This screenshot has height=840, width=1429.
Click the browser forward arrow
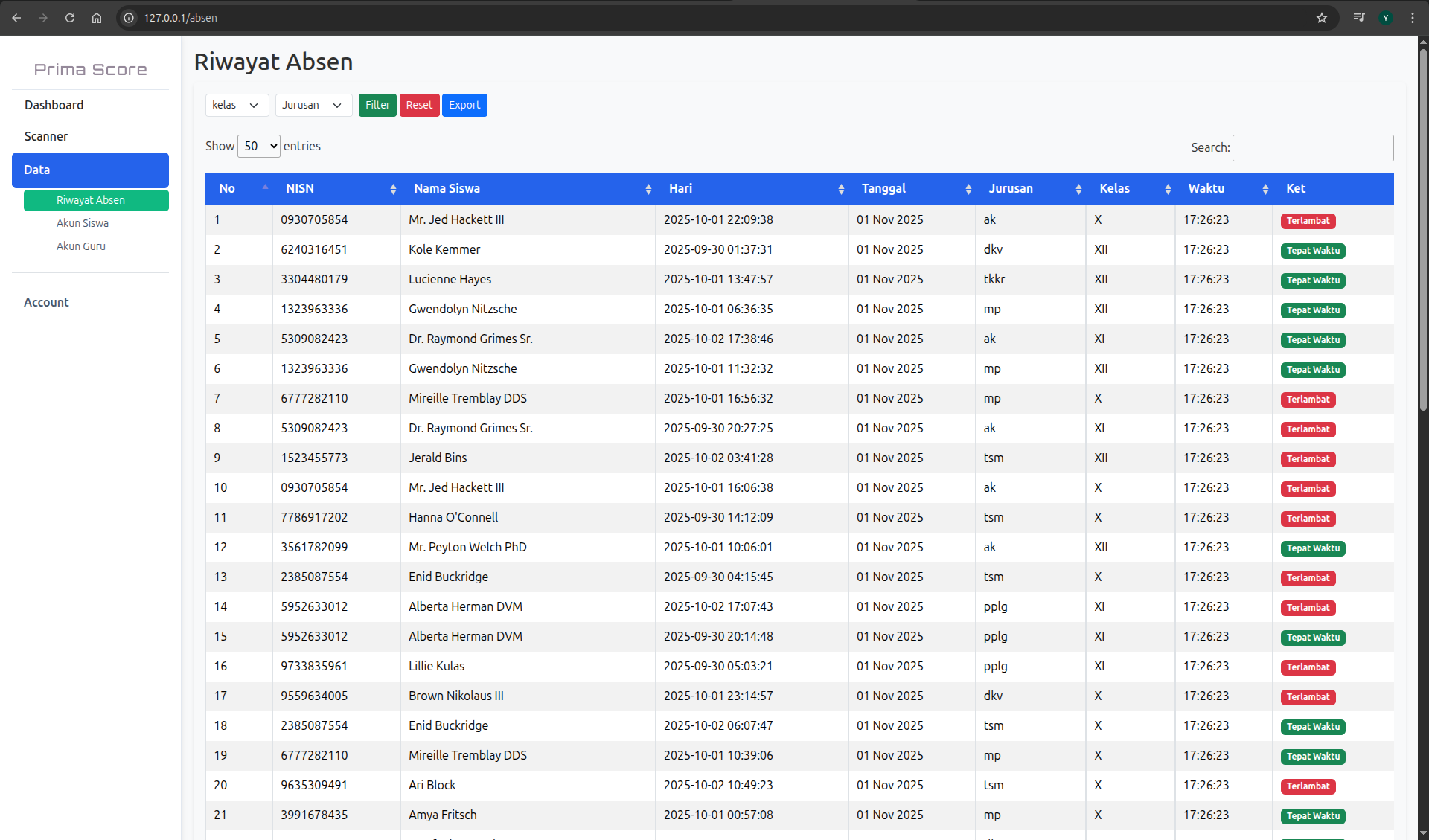(x=43, y=18)
